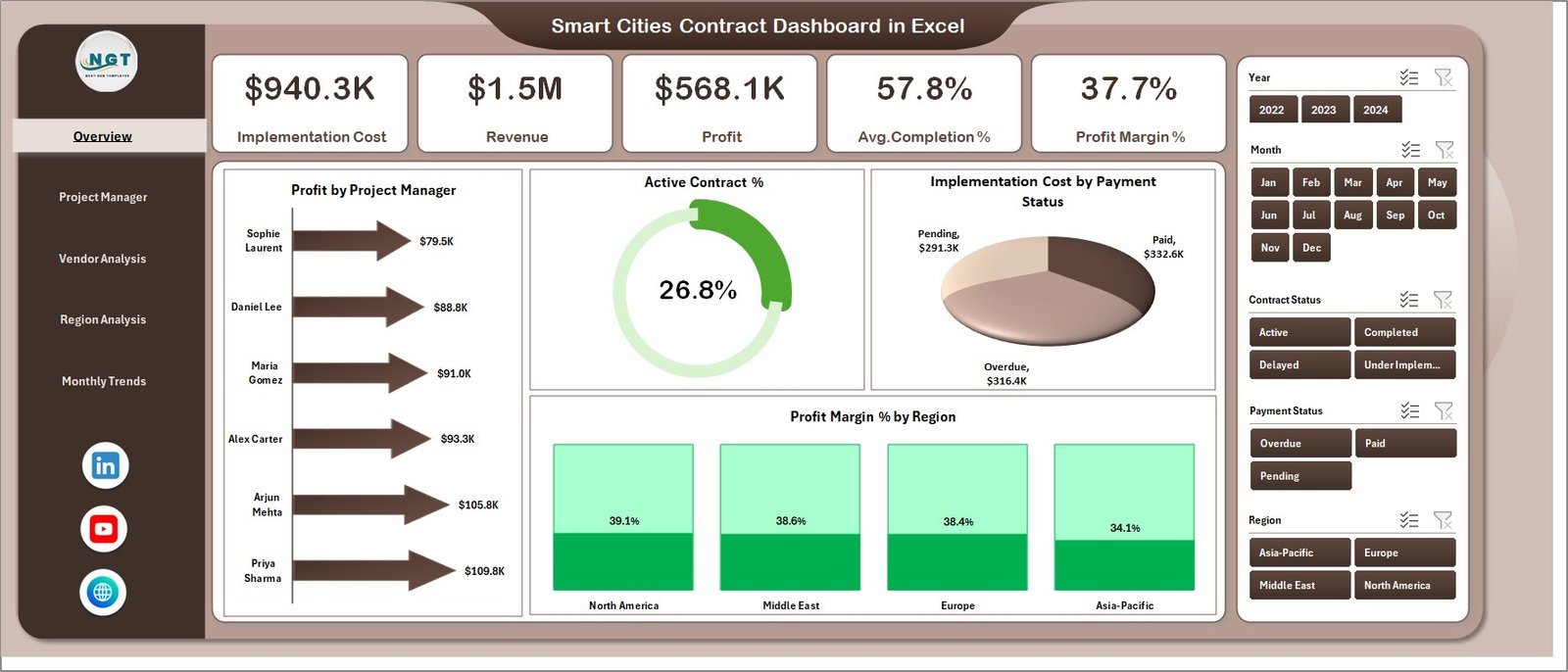Toggle multi-select on Year slicer

pyautogui.click(x=1409, y=77)
